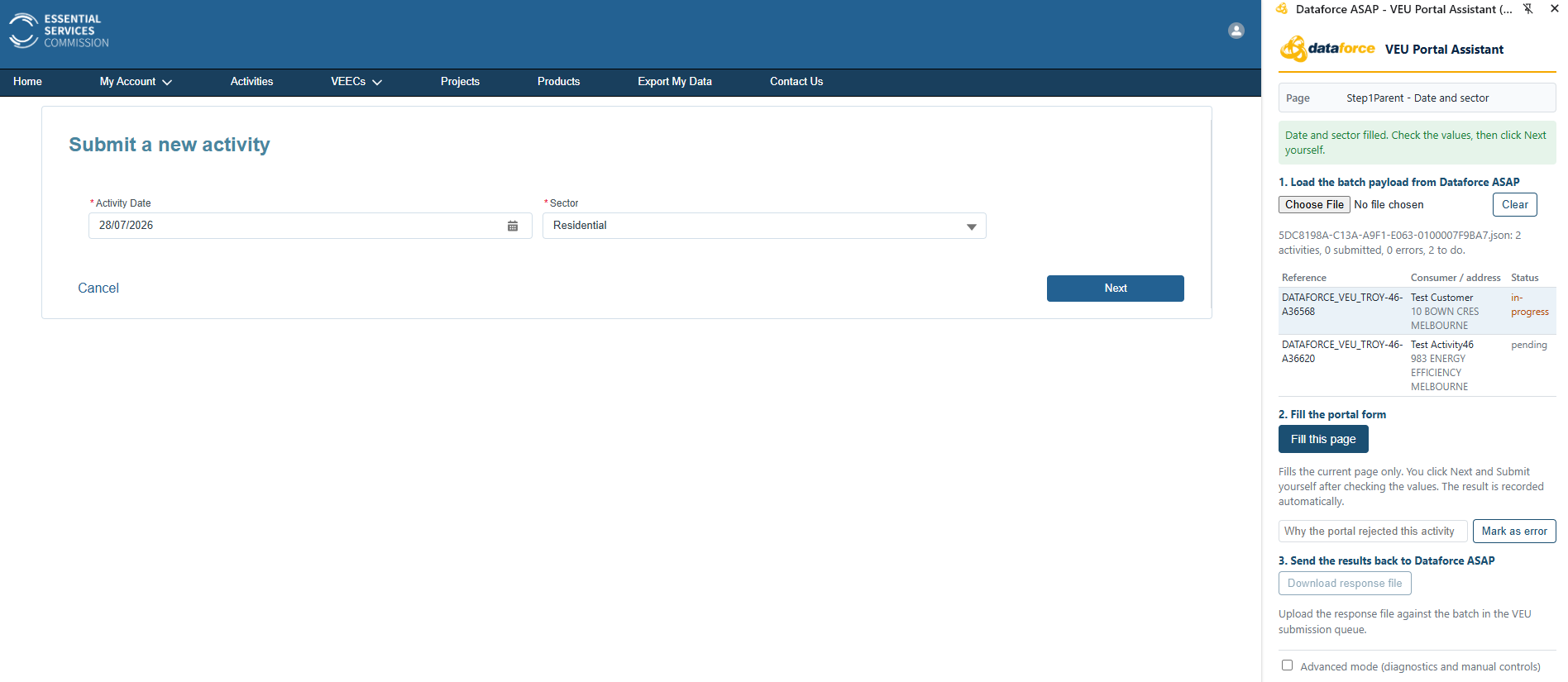Go to the Home page
The image size is (1568, 682).
click(27, 82)
